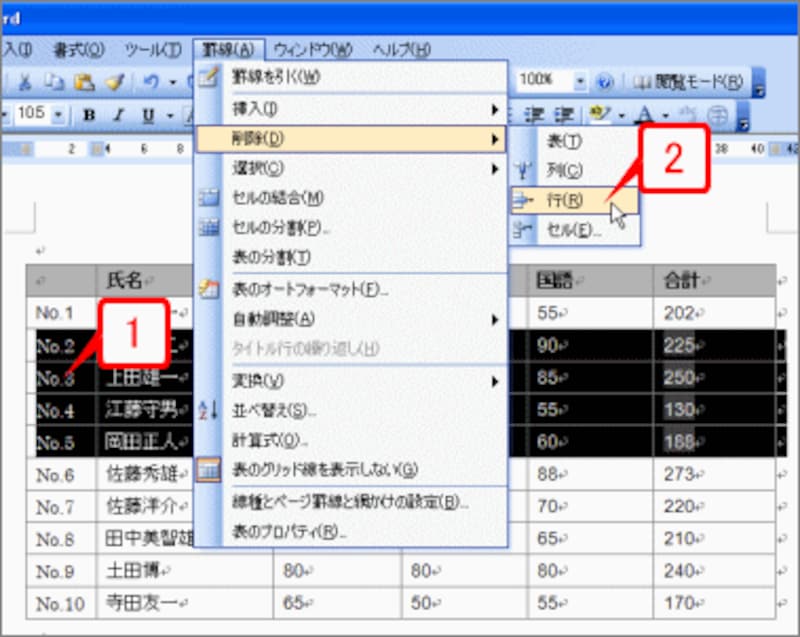Click the cell 寺田友一
This screenshot has height=637, width=800.
185,603
